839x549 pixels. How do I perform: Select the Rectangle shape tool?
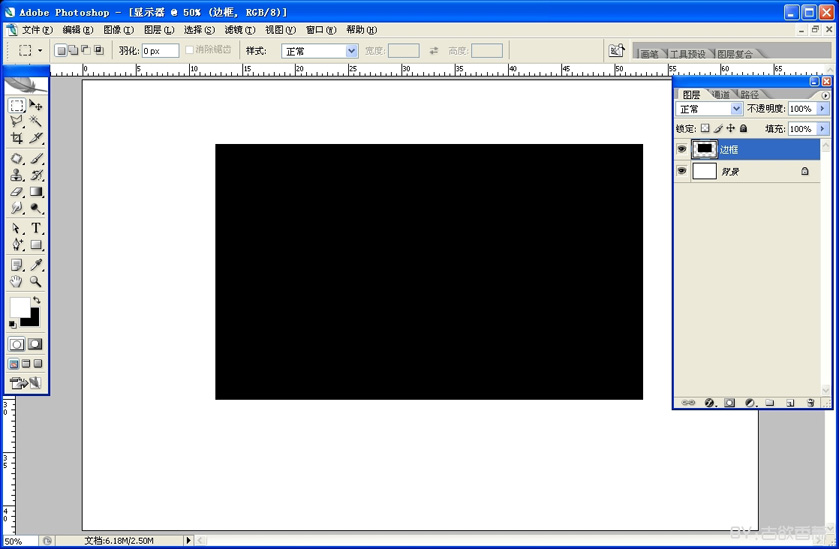[x=36, y=245]
